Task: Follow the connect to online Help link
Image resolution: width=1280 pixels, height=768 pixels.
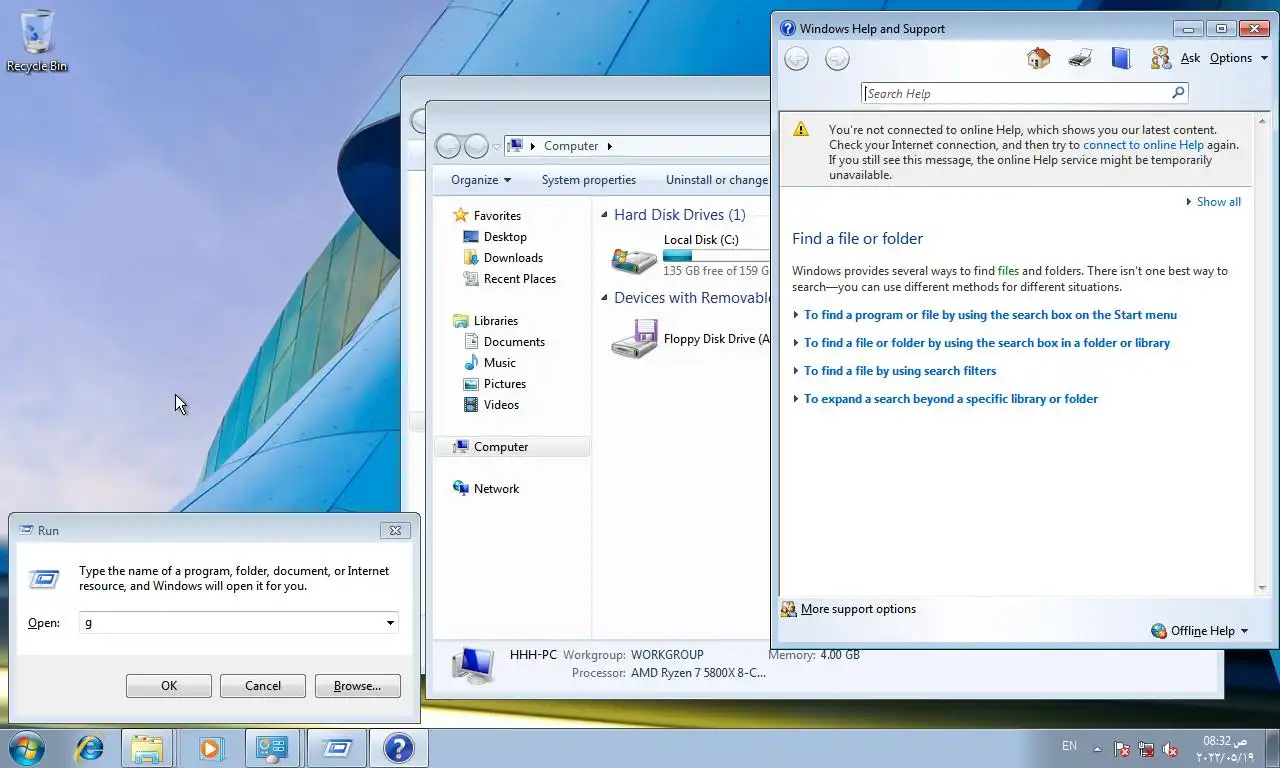Action: (x=1143, y=145)
